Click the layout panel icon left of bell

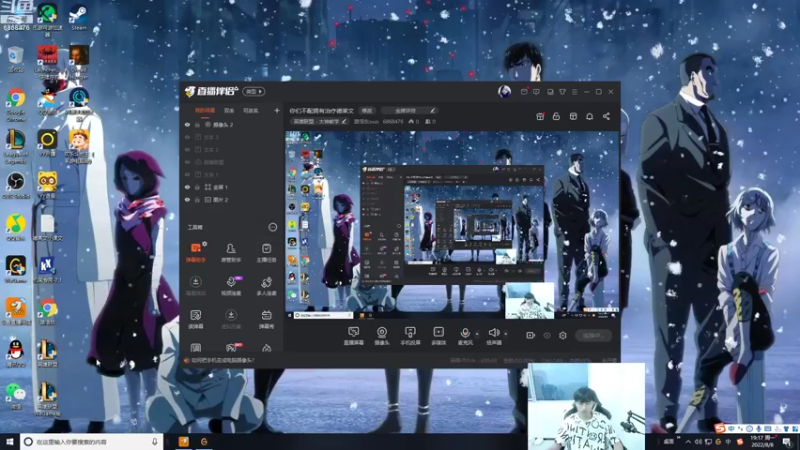[x=573, y=116]
